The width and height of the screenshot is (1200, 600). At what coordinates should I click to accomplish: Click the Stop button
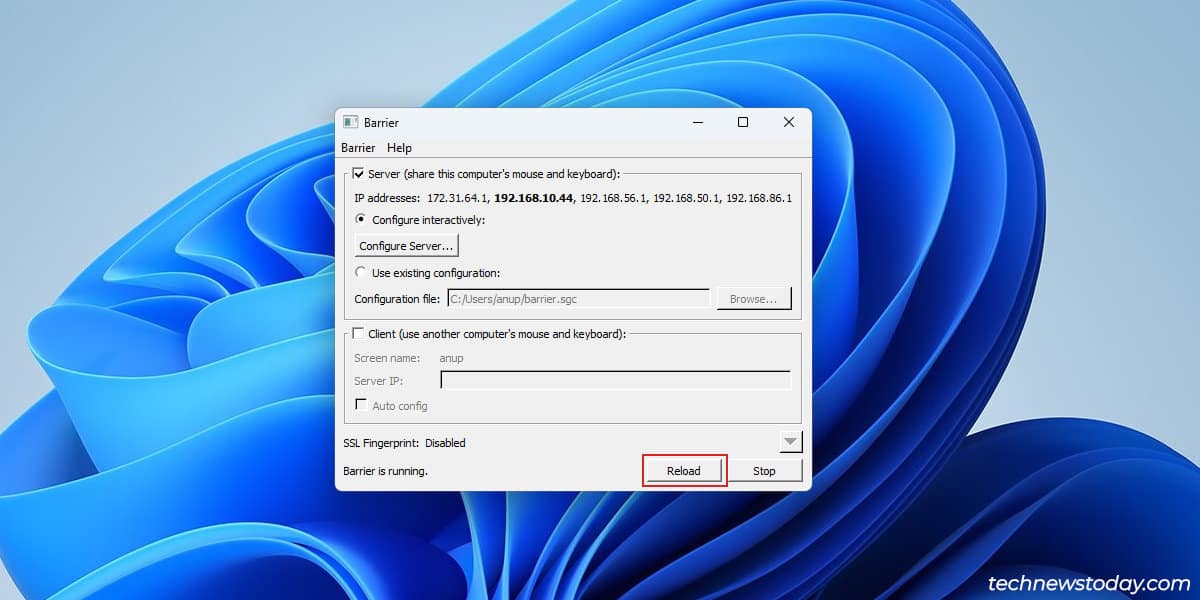click(x=764, y=471)
